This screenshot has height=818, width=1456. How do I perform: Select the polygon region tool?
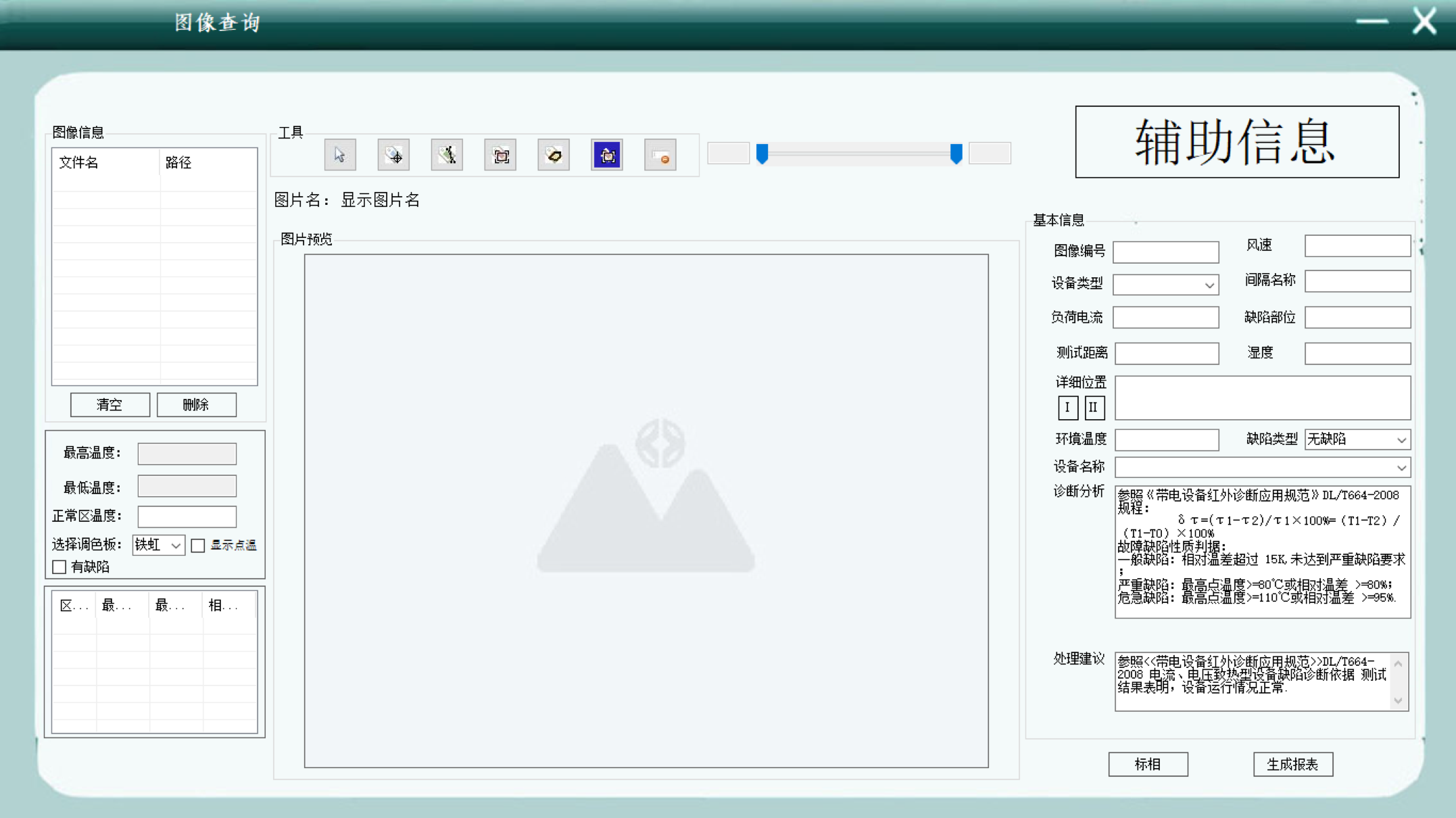click(x=554, y=155)
